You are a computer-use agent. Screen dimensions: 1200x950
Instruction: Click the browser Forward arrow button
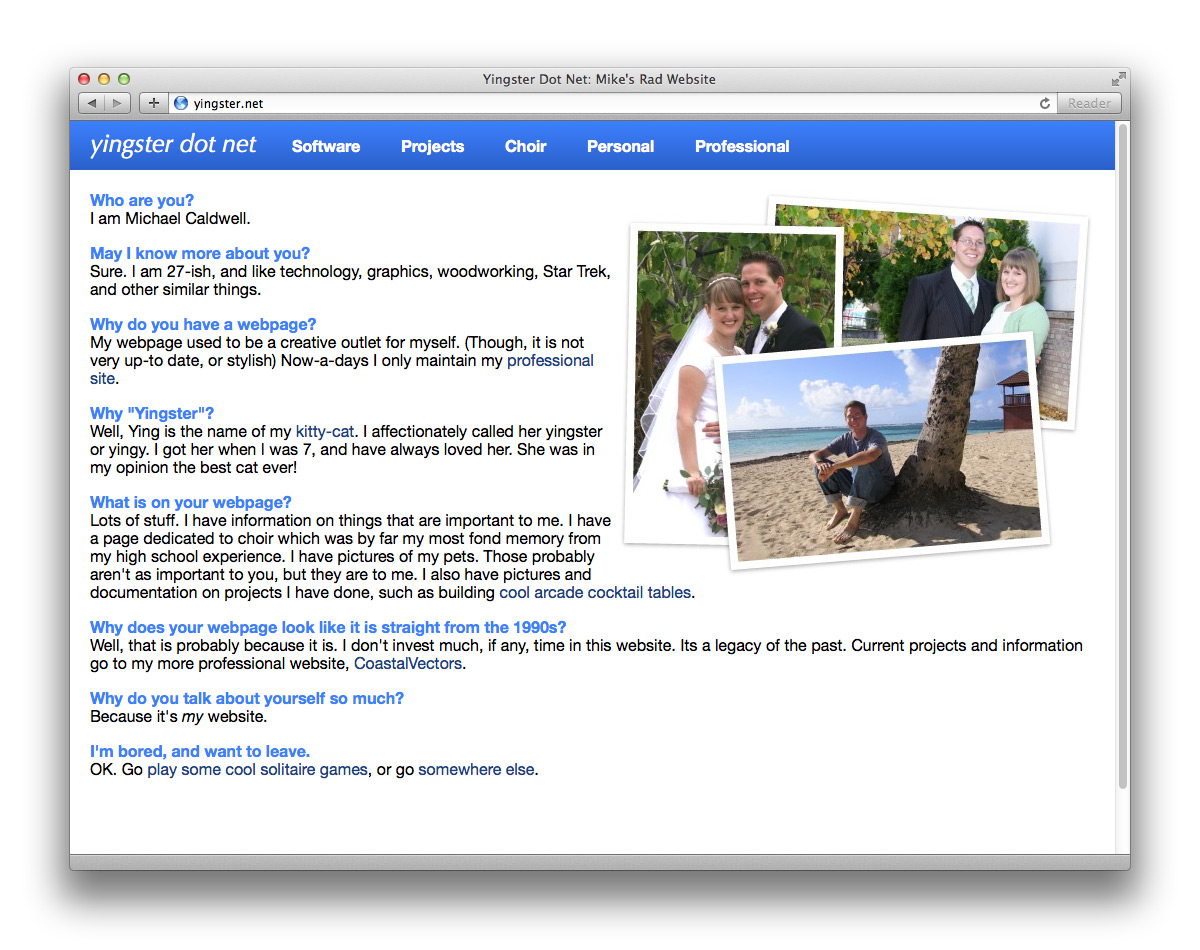pos(117,103)
